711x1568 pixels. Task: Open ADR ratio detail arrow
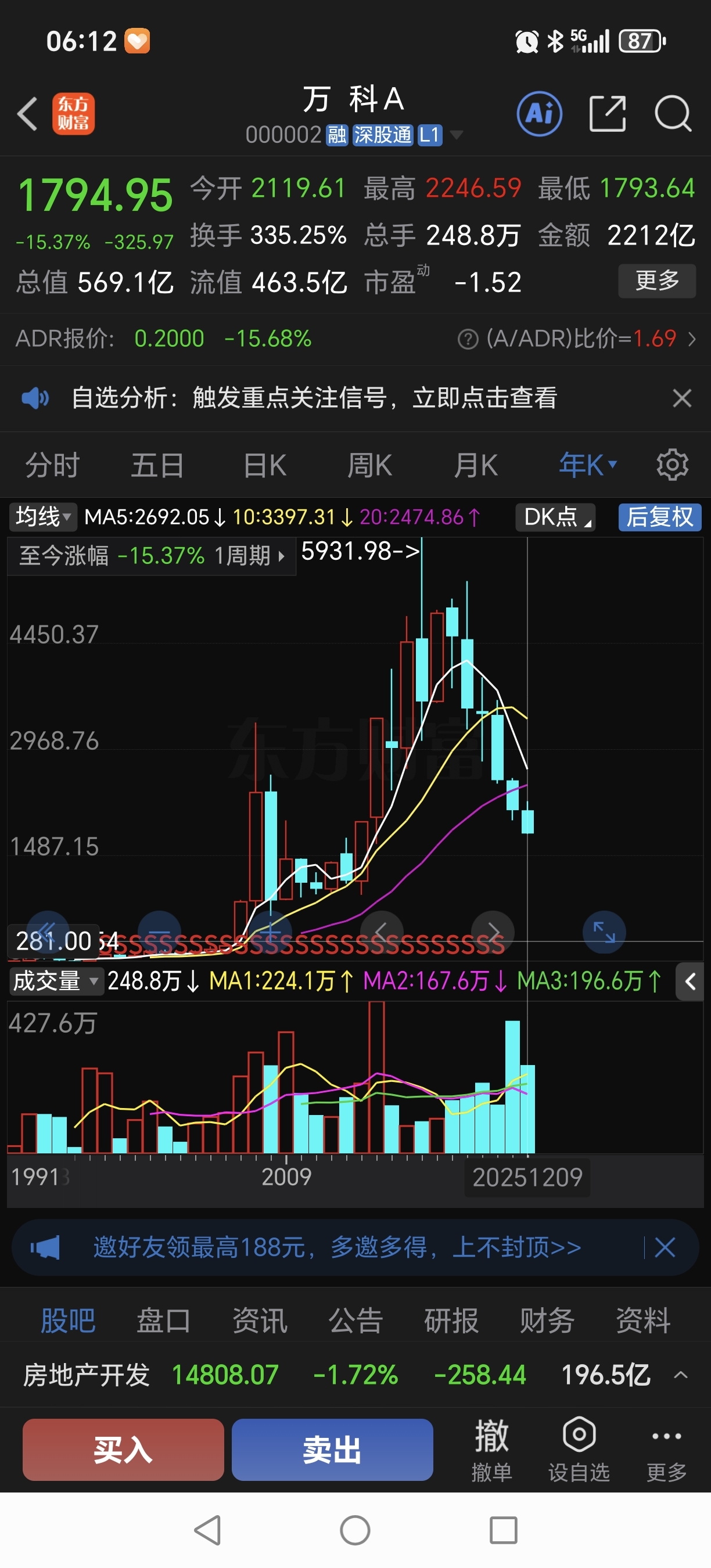pos(691,339)
